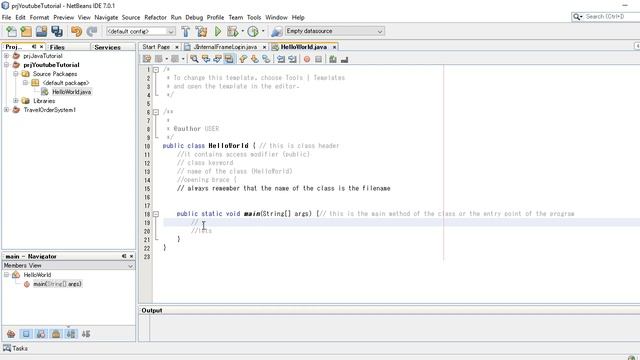This screenshot has height=360, width=640.
Task: Start macro recording with the red circle icon
Action: 307,59
